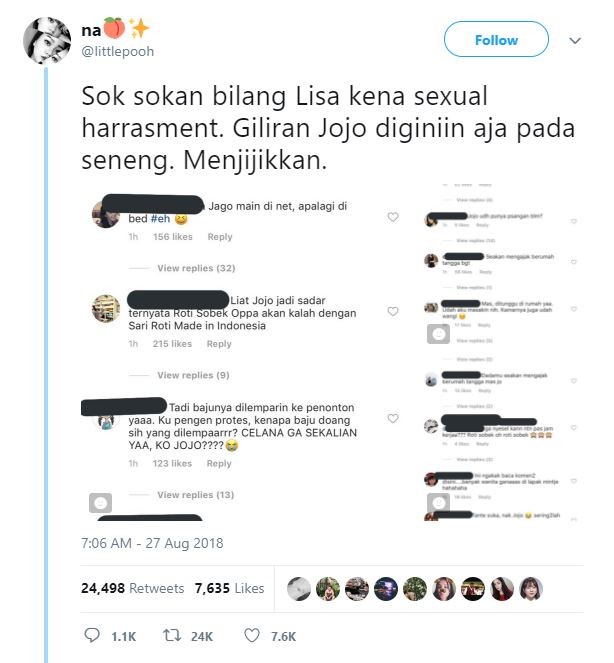Expand View replies (13)
This screenshot has height=663, width=614.
pyautogui.click(x=195, y=495)
